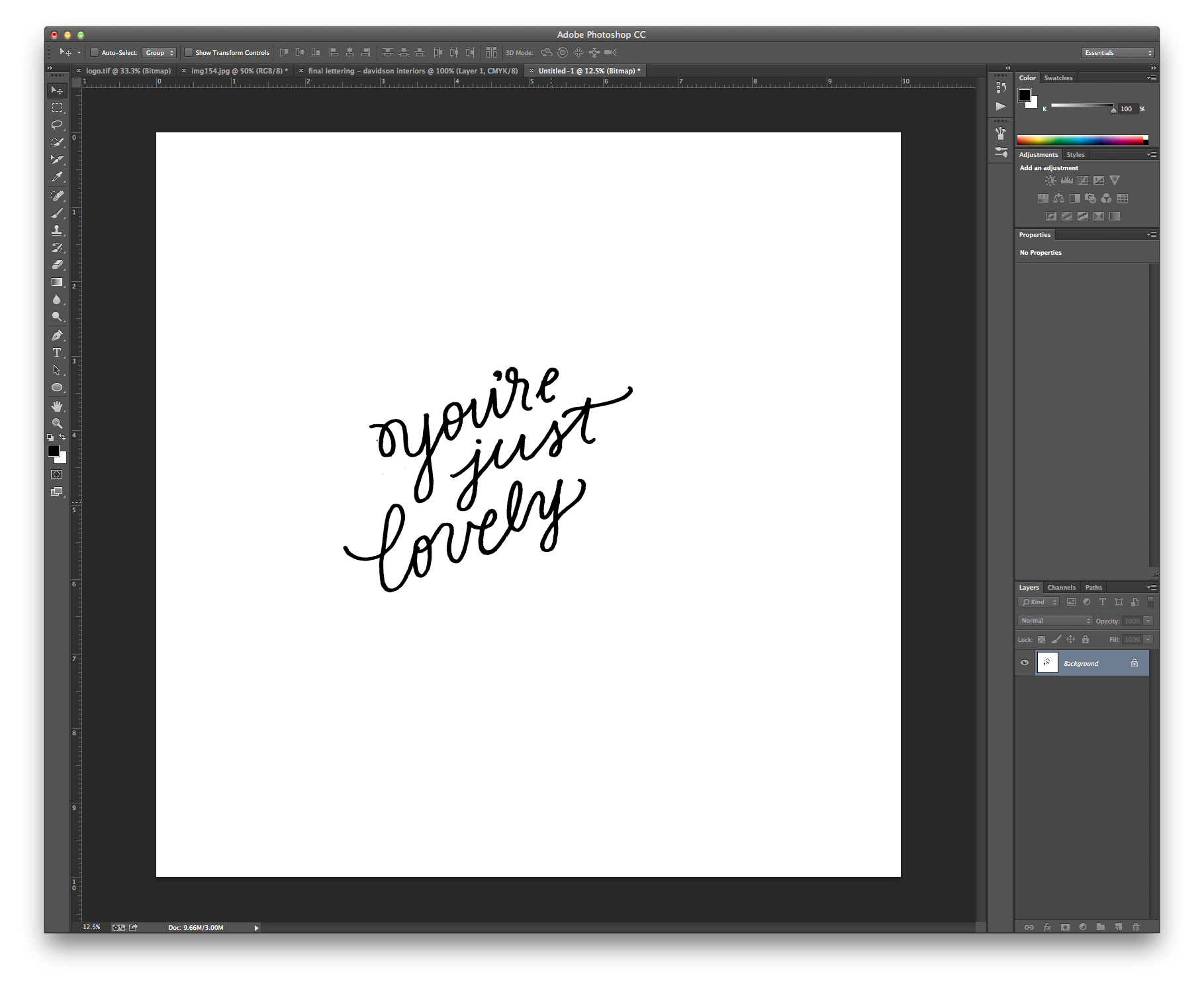Image resolution: width=1204 pixels, height=992 pixels.
Task: Enable the Auto-Select checkbox
Action: coord(94,52)
